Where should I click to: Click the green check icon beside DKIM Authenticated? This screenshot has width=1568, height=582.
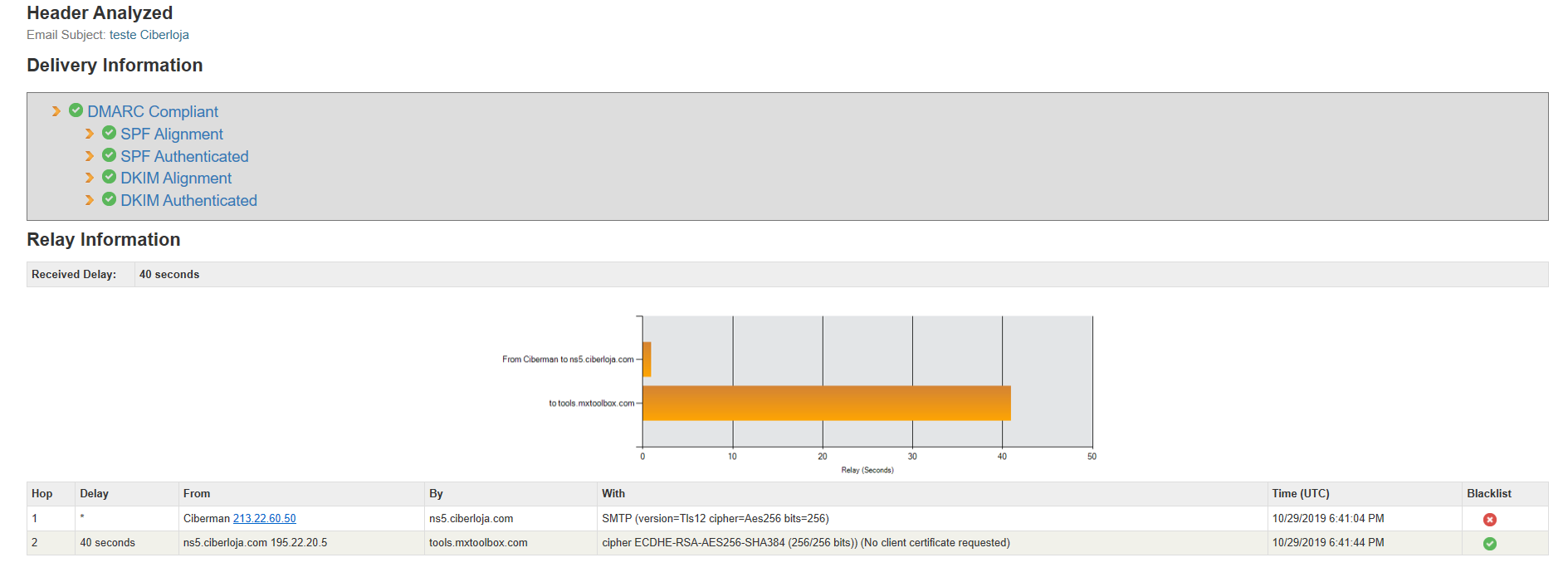pyautogui.click(x=109, y=199)
